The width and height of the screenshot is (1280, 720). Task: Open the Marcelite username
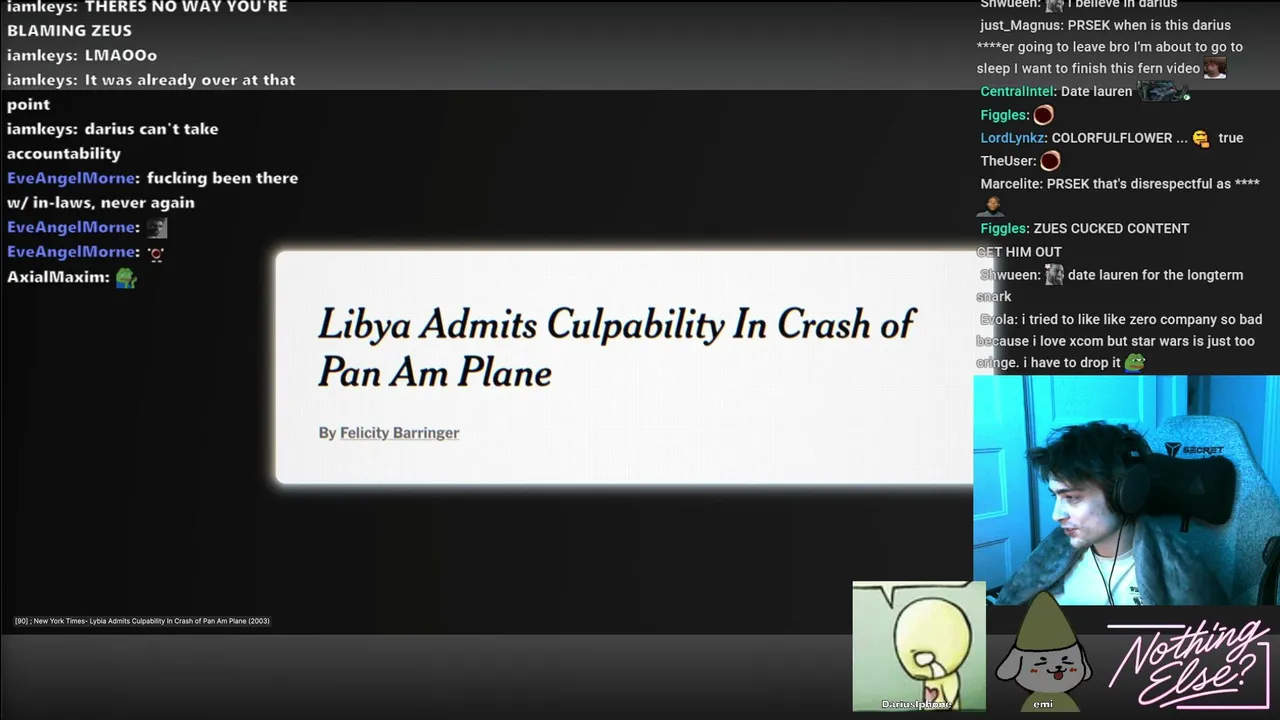pos(1009,184)
